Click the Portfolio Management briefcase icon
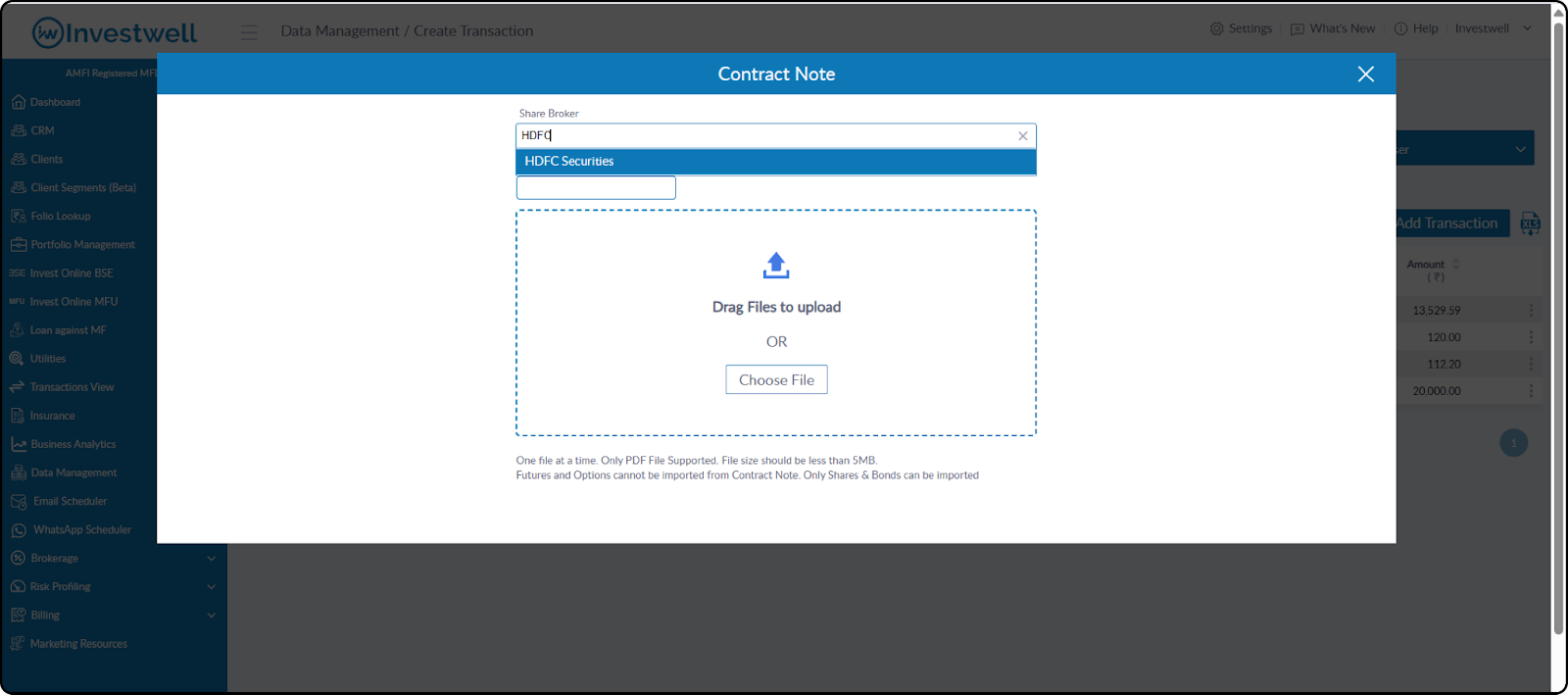The width and height of the screenshot is (1568, 695). coord(19,244)
